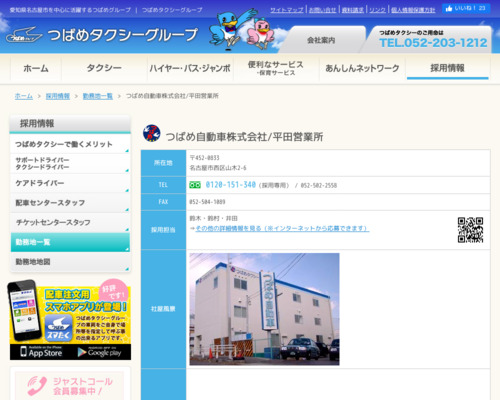Click the 採用情報 sidebar heading
This screenshot has height=400, width=500.
(70, 124)
